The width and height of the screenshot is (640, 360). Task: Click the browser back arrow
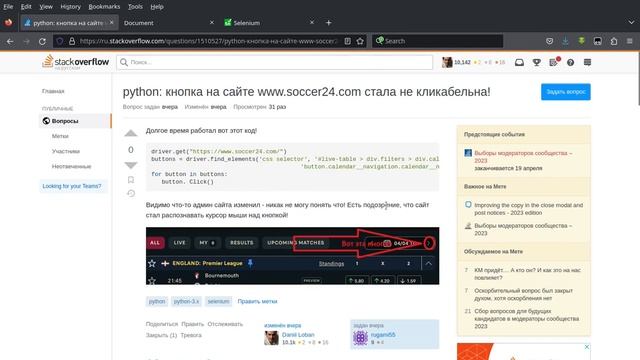[10, 41]
